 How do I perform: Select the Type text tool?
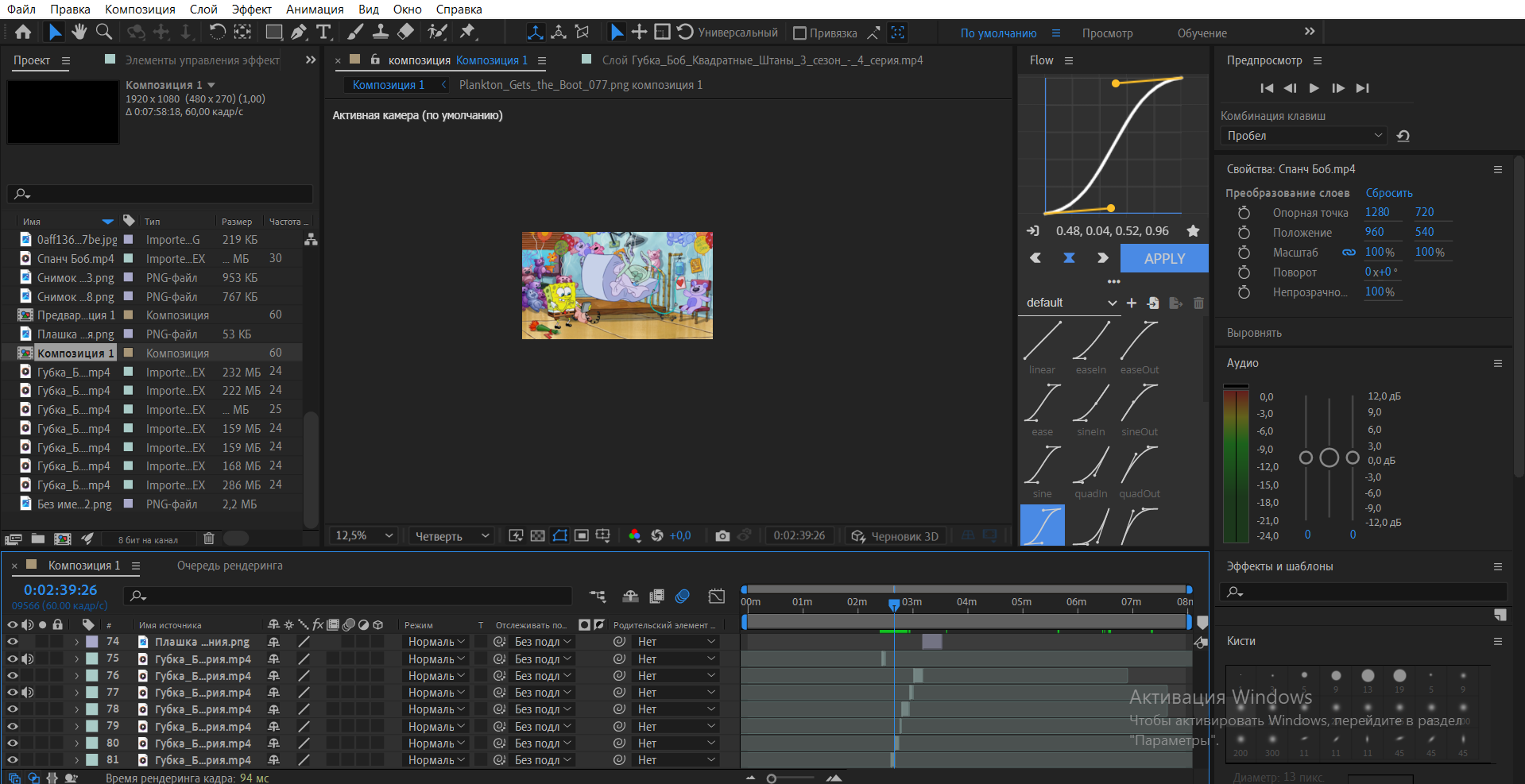tap(323, 32)
